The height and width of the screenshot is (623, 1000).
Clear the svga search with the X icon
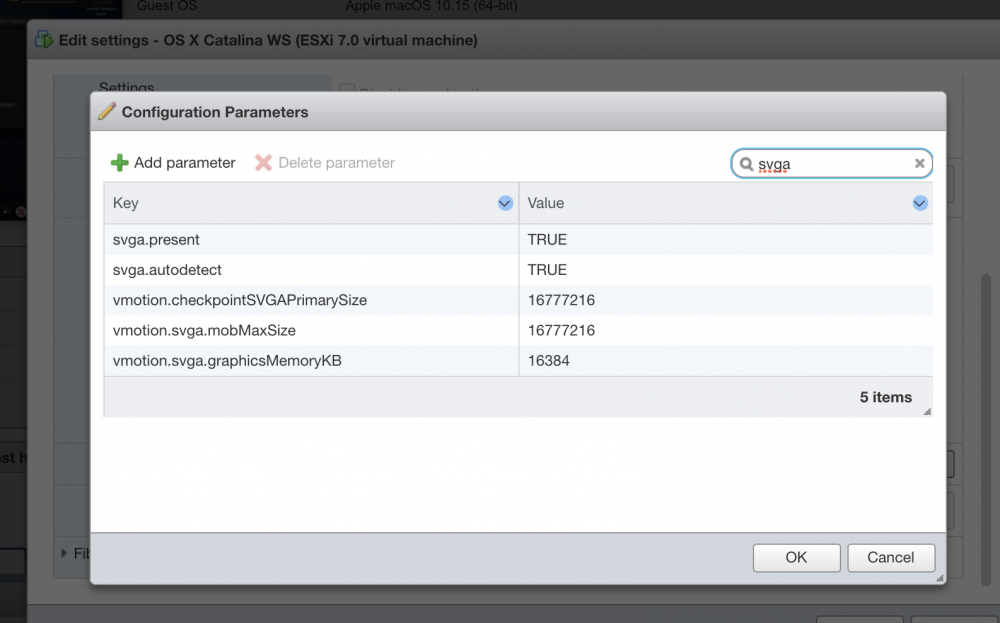[x=919, y=163]
